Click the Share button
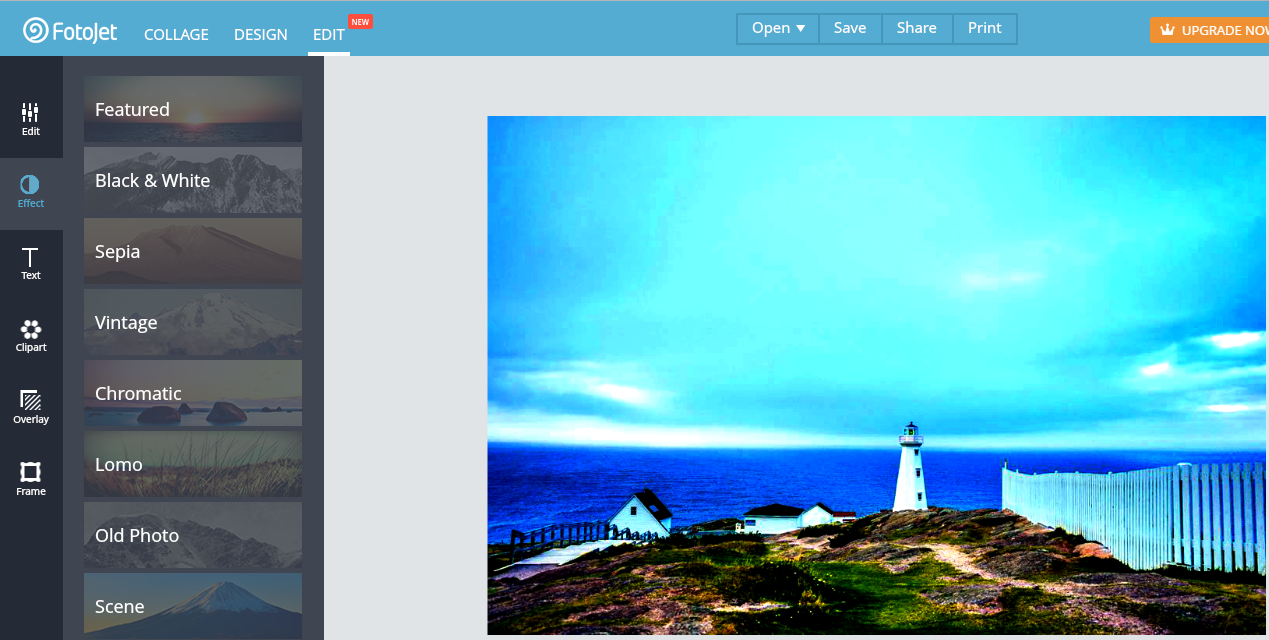Screen dimensions: 1269x640 tap(916, 28)
